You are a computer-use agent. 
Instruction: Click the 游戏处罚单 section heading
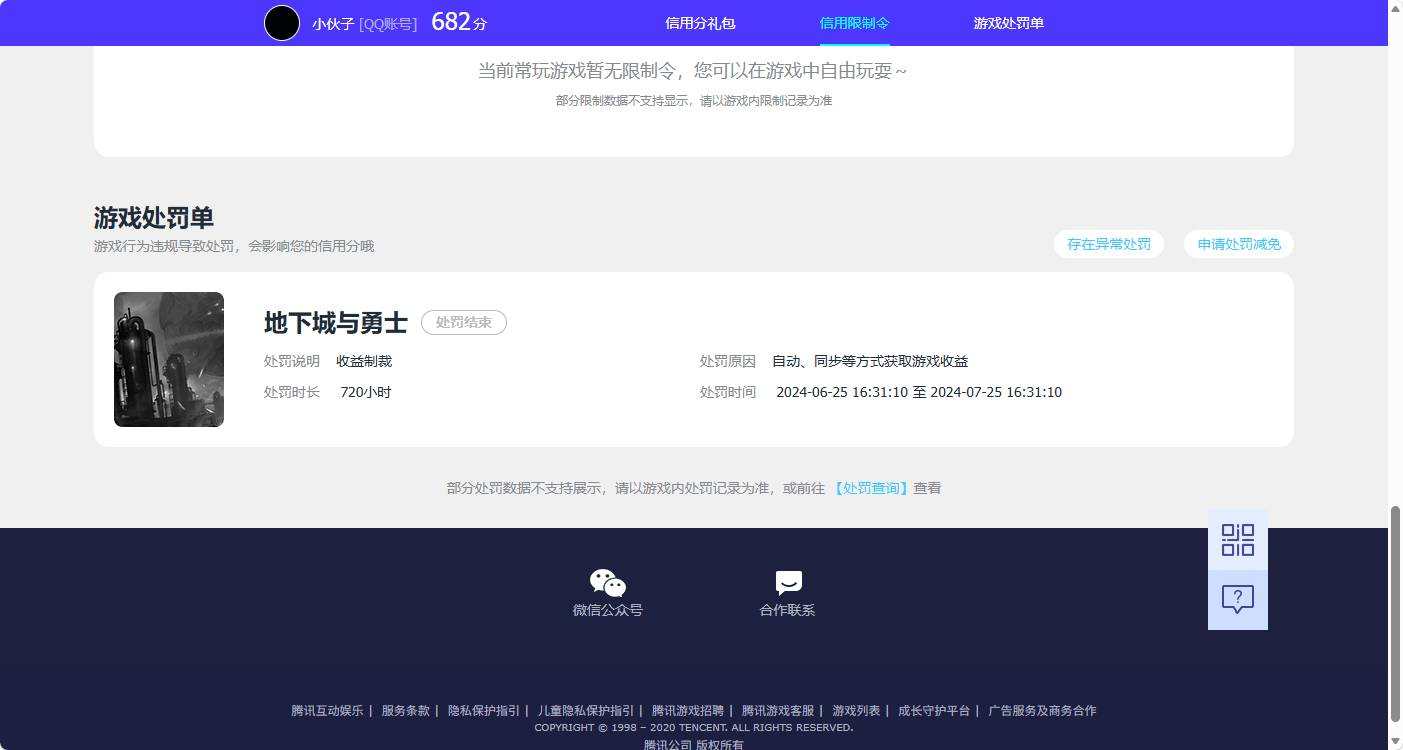coord(154,218)
